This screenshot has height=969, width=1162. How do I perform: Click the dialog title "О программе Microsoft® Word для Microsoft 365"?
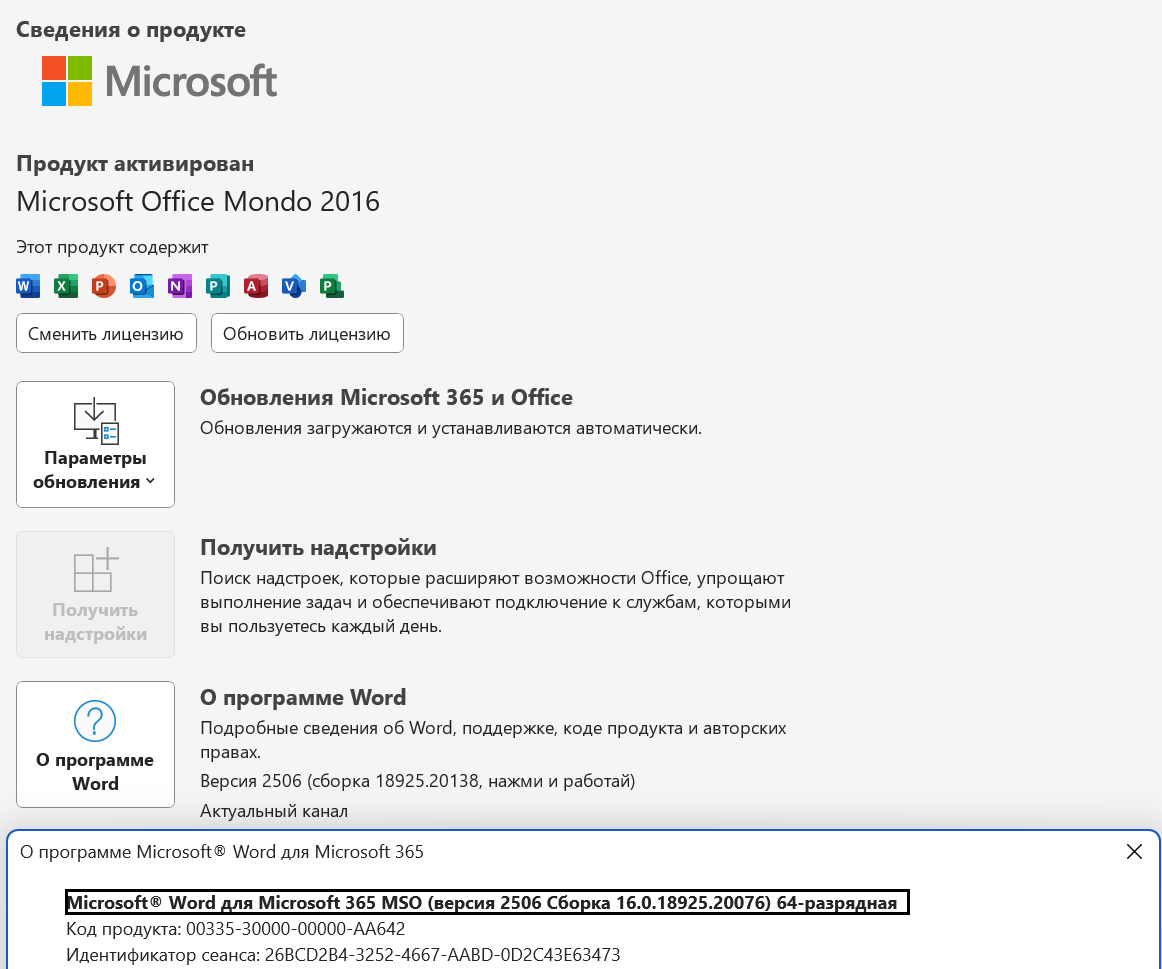(x=222, y=852)
